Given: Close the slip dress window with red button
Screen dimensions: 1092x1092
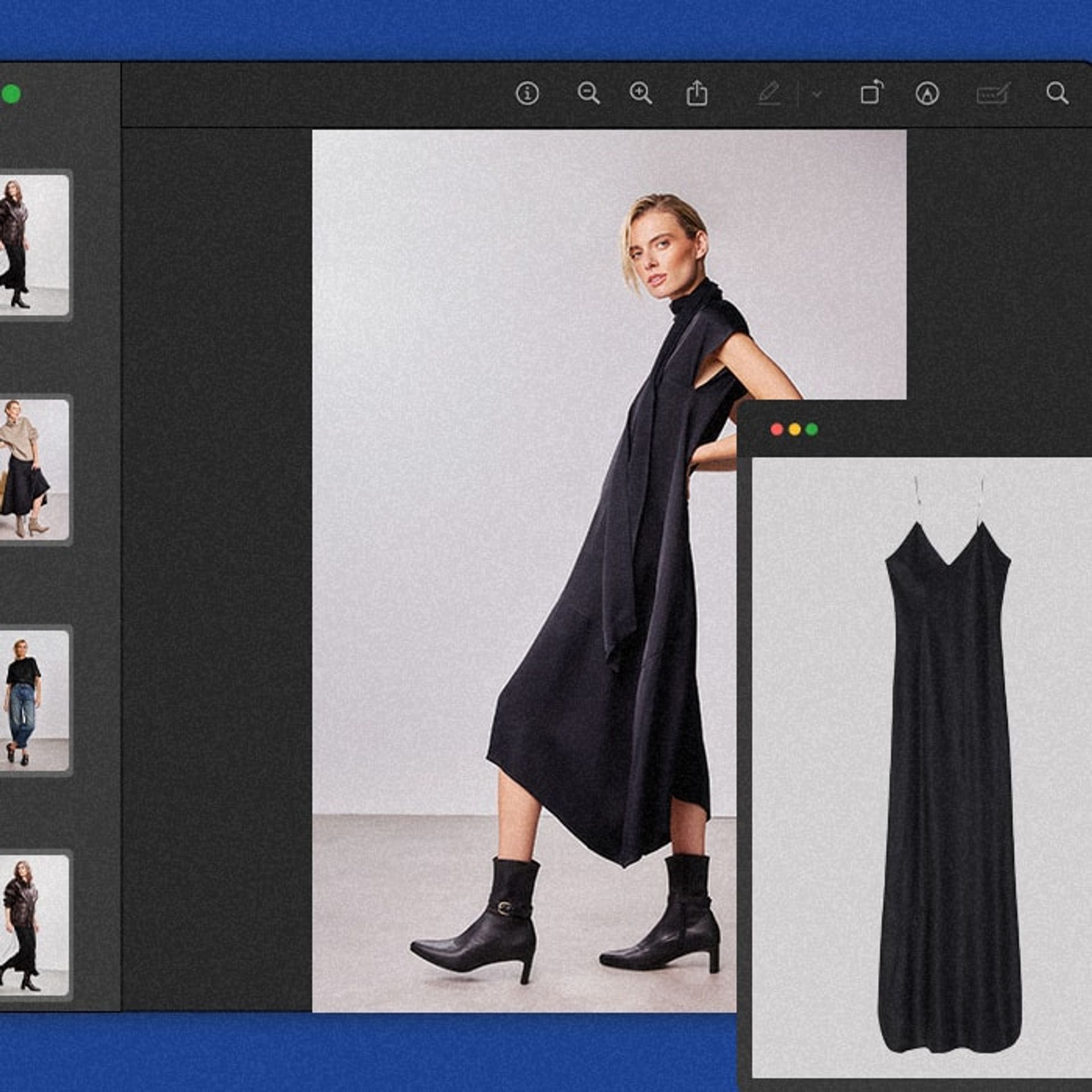Looking at the screenshot, I should point(777,429).
